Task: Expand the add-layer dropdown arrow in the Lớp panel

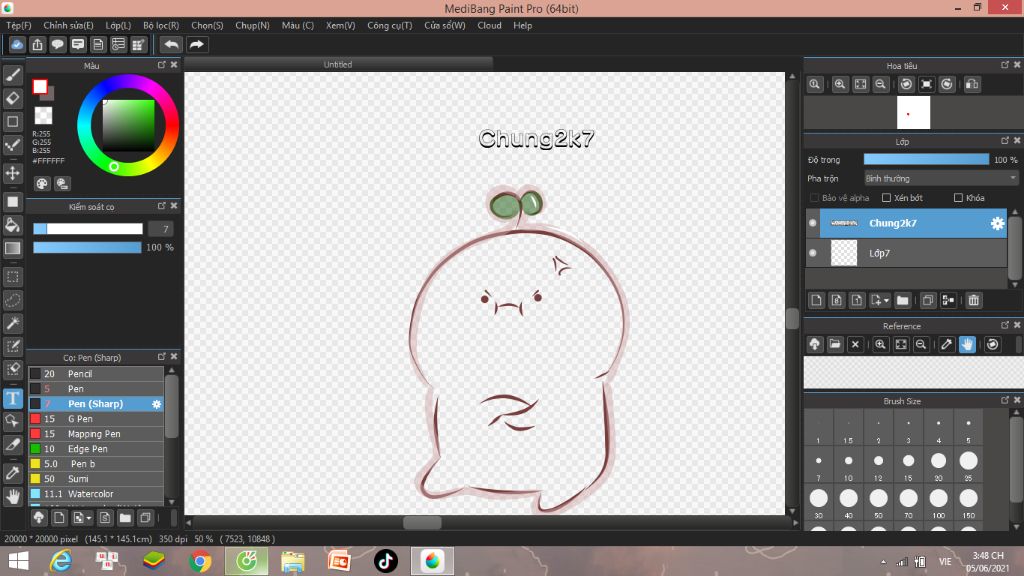Action: tap(886, 301)
